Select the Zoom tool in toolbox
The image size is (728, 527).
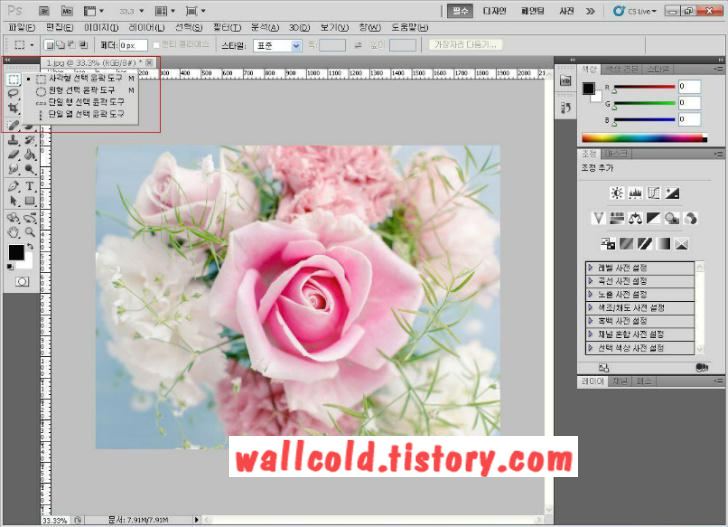30,232
